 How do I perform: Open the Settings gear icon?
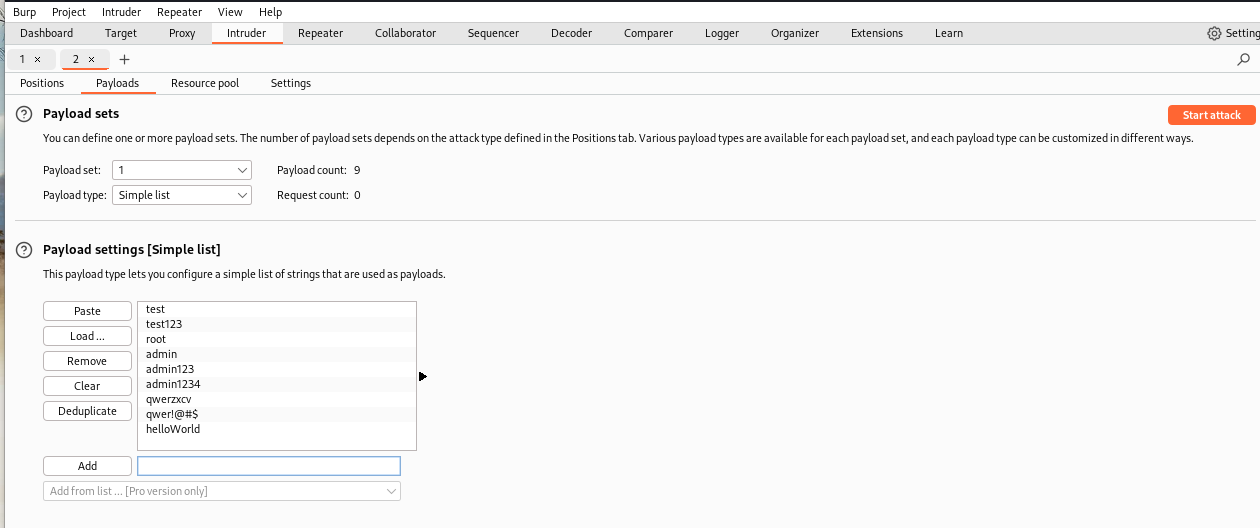pyautogui.click(x=1214, y=33)
